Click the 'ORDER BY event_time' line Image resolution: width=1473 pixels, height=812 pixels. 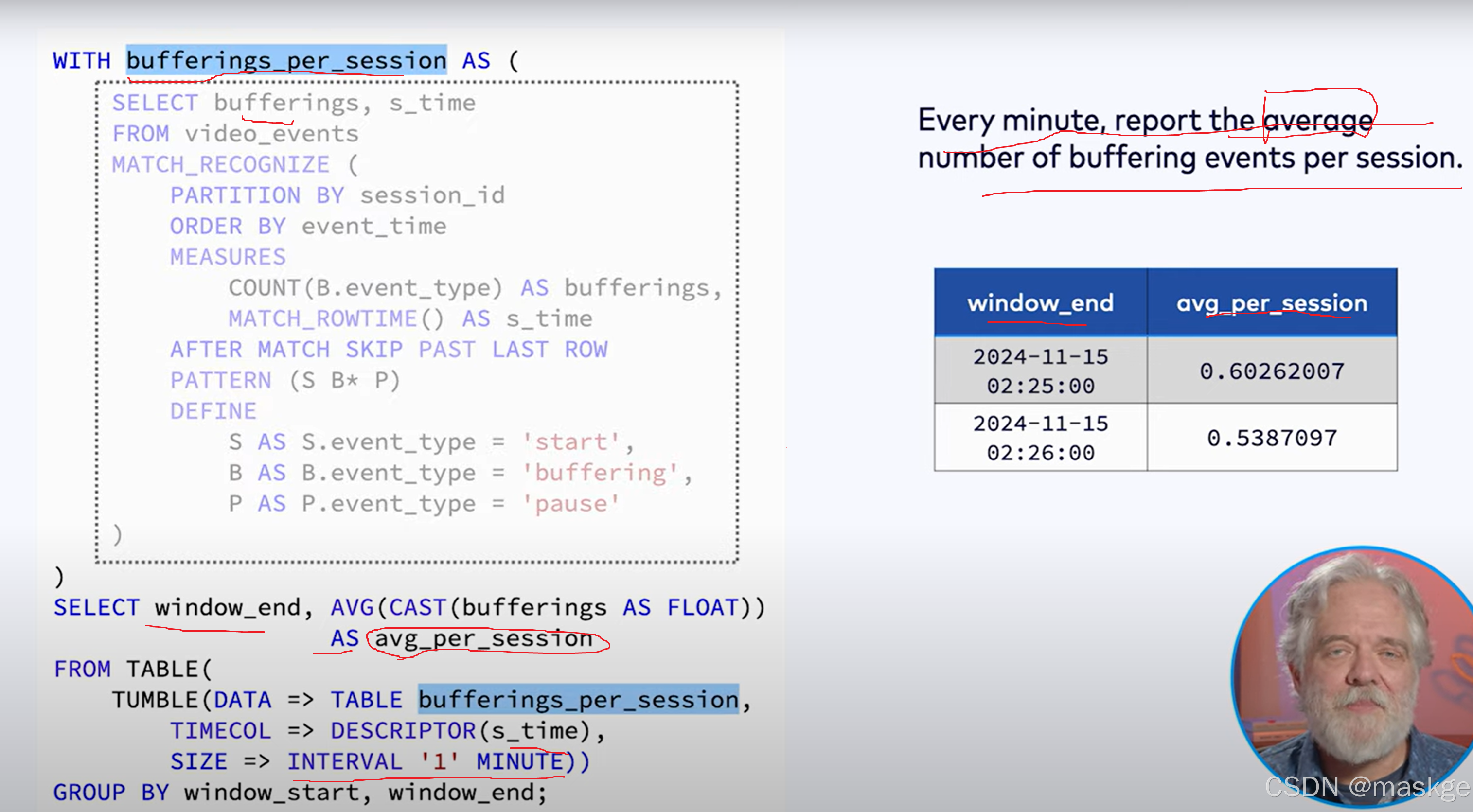[x=308, y=227]
